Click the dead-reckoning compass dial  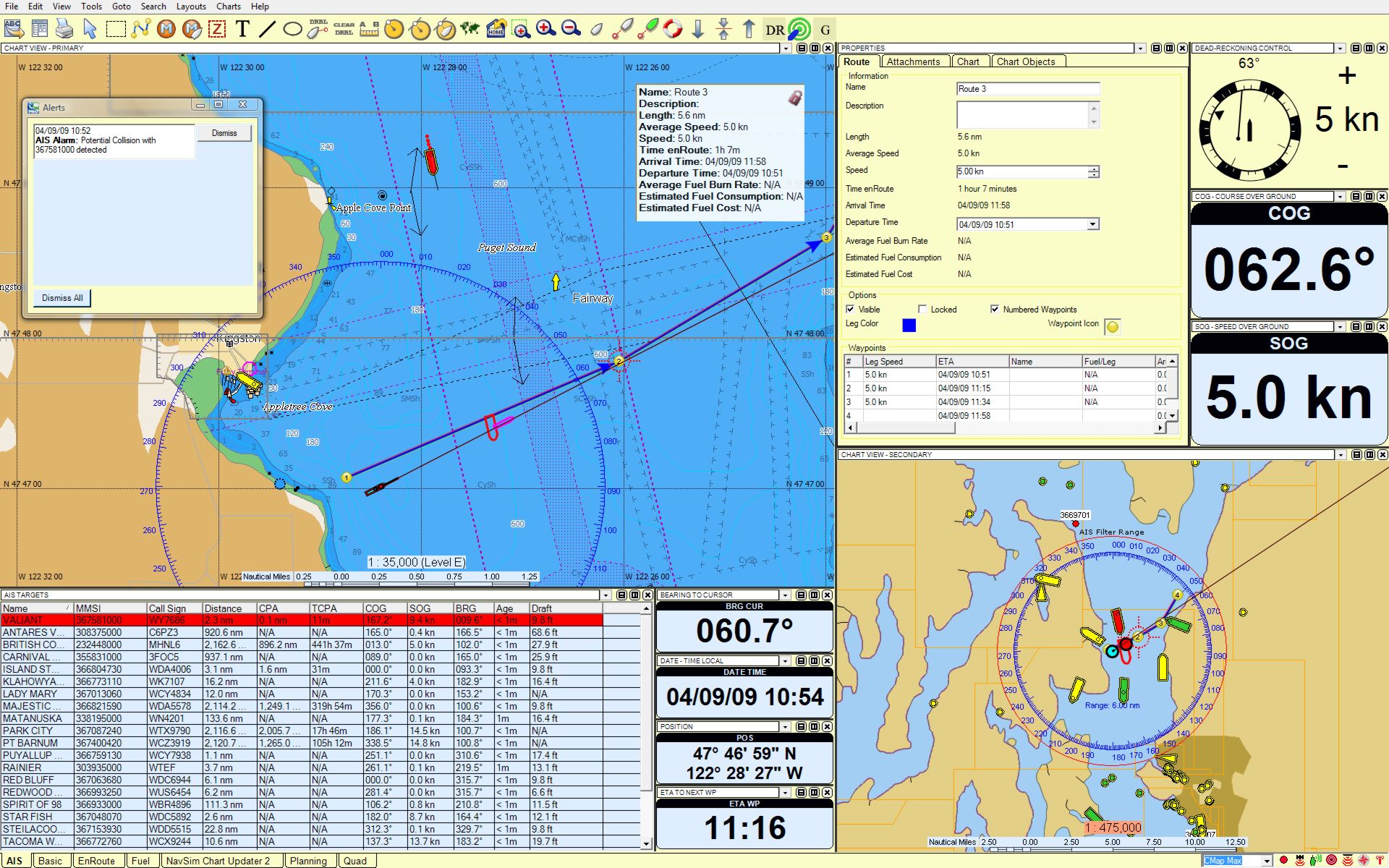pyautogui.click(x=1249, y=130)
